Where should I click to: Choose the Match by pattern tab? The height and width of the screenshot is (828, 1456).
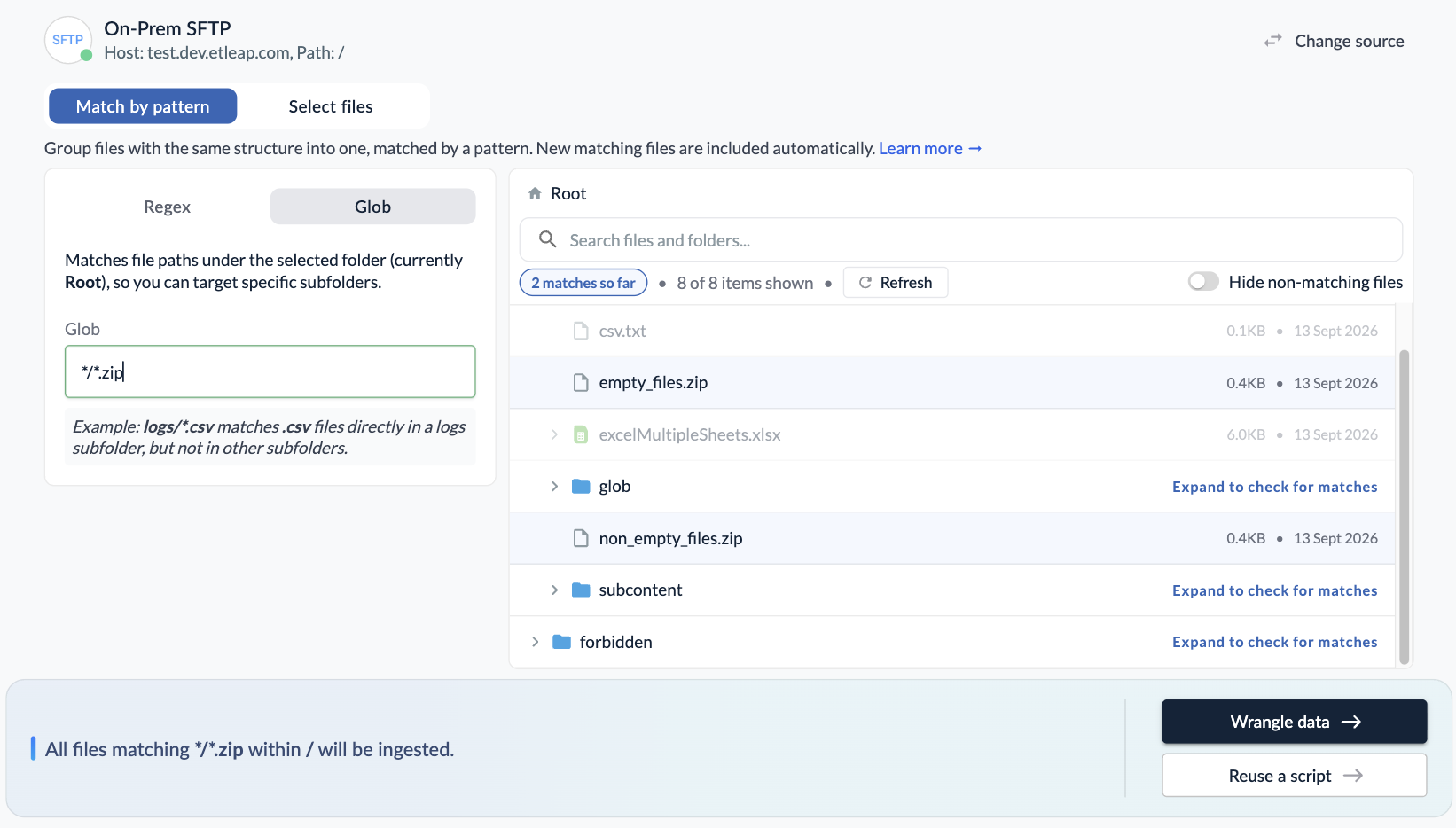pyautogui.click(x=143, y=106)
